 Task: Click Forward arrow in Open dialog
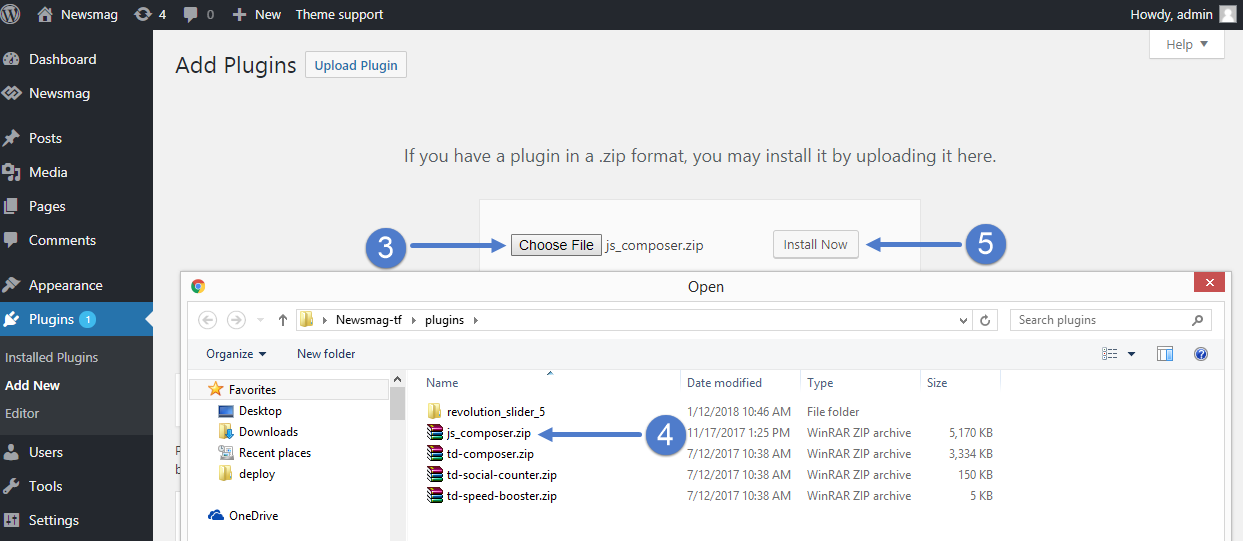click(x=236, y=320)
